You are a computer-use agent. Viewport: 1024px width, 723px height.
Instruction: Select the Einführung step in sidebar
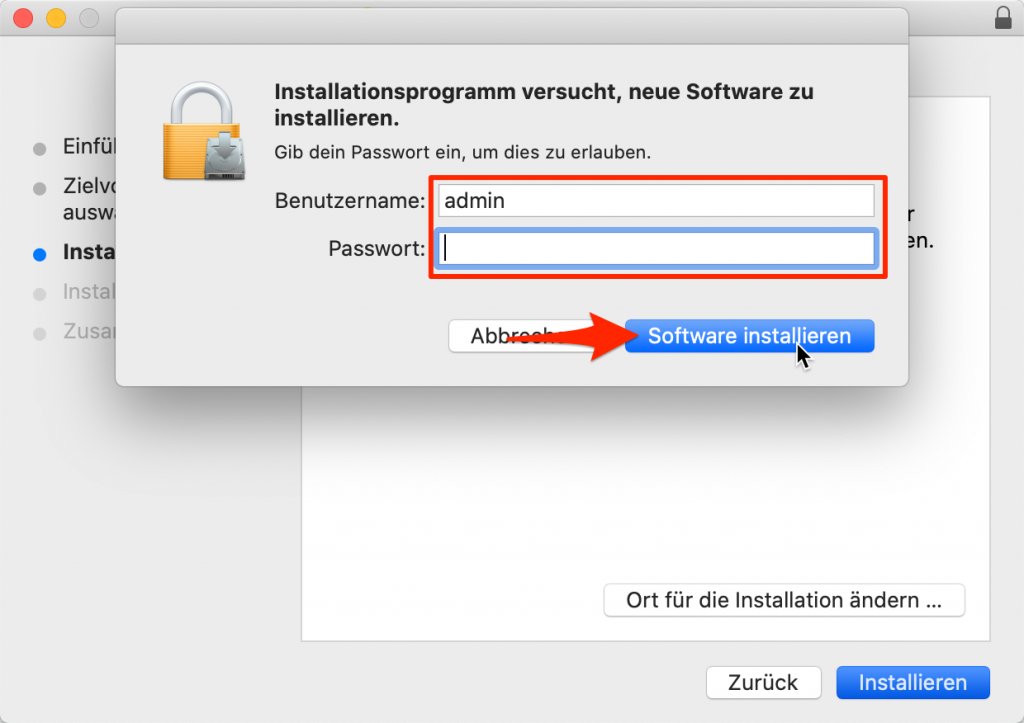pyautogui.click(x=89, y=146)
